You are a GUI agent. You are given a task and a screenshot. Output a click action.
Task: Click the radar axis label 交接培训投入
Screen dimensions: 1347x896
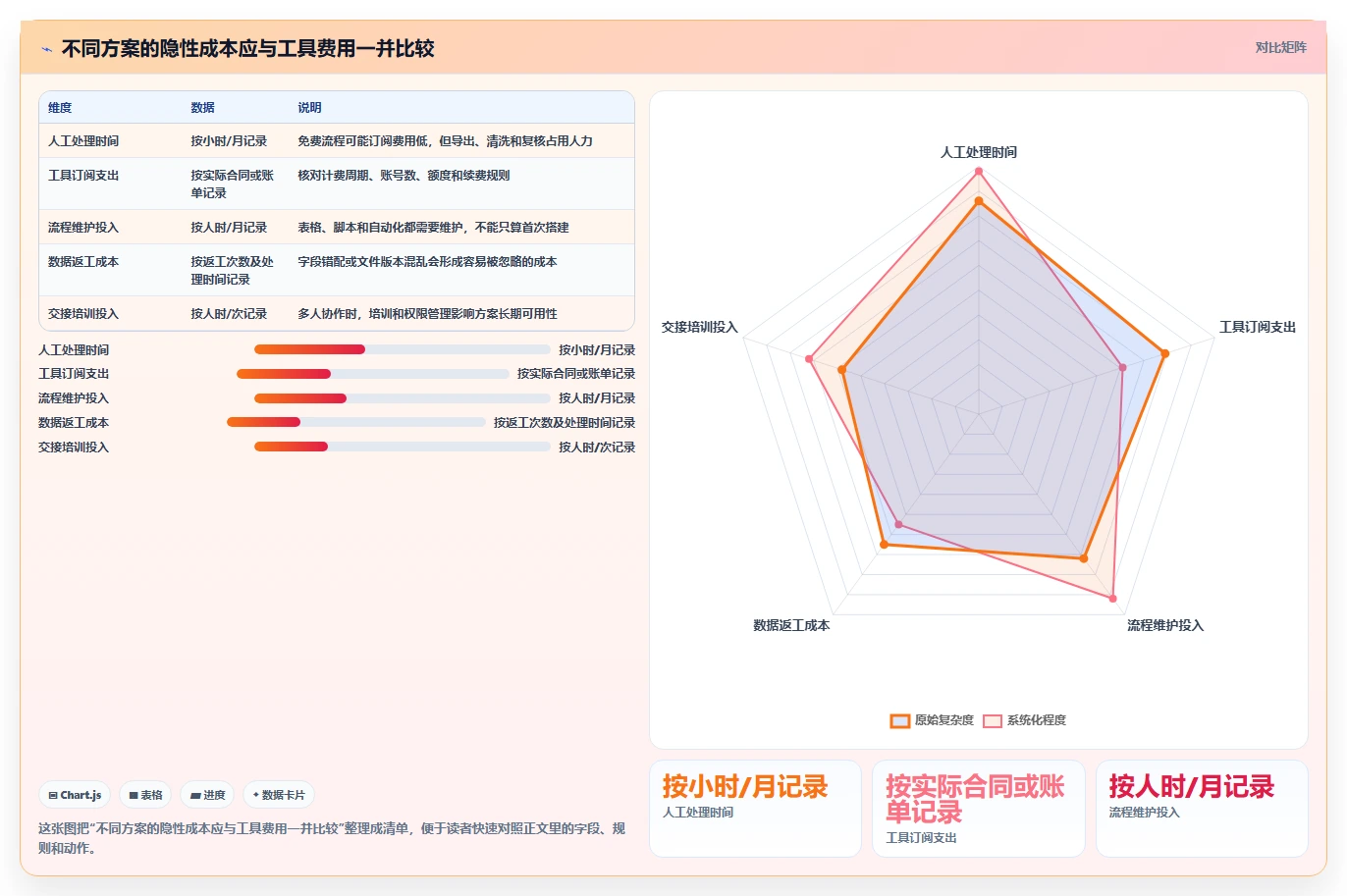[x=699, y=327]
